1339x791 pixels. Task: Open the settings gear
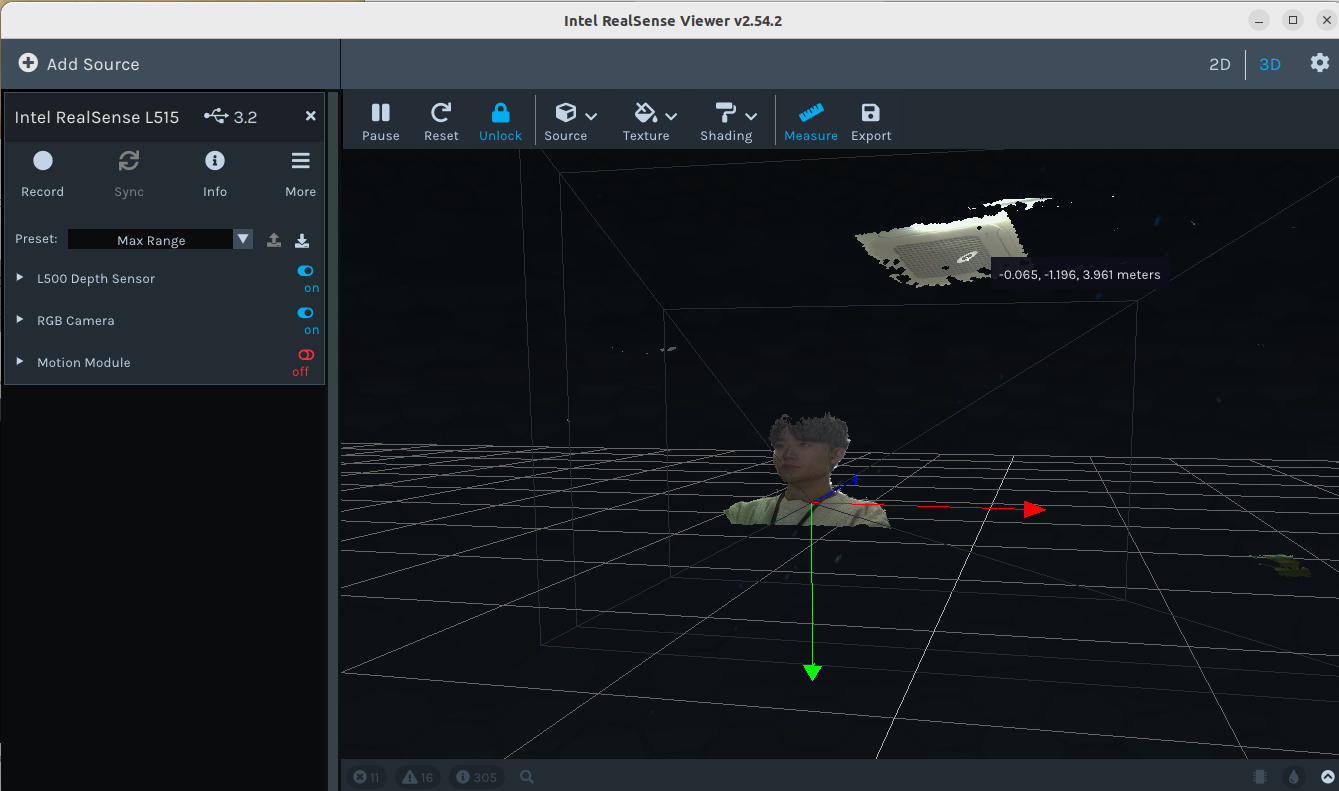tap(1320, 63)
